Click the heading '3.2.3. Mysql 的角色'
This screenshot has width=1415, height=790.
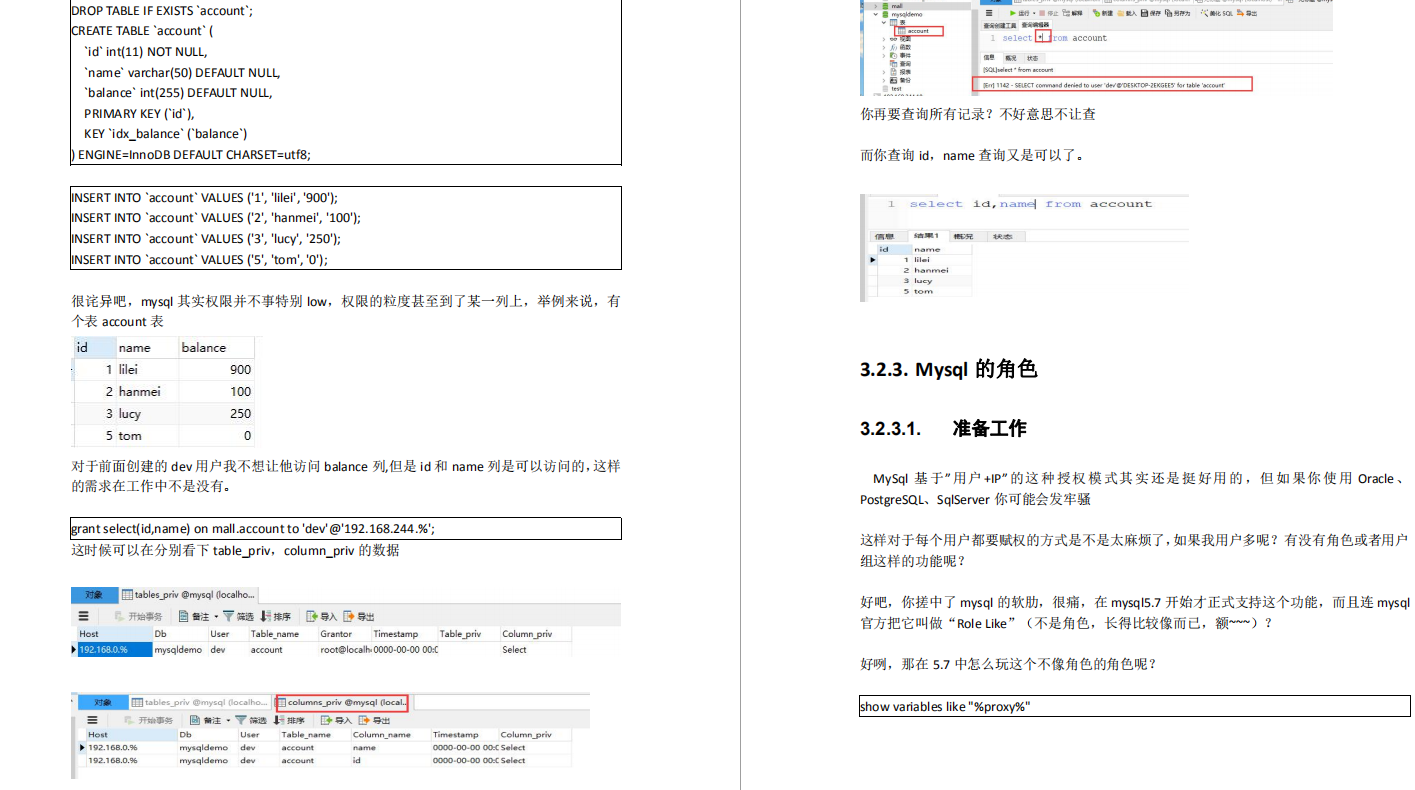pos(948,369)
